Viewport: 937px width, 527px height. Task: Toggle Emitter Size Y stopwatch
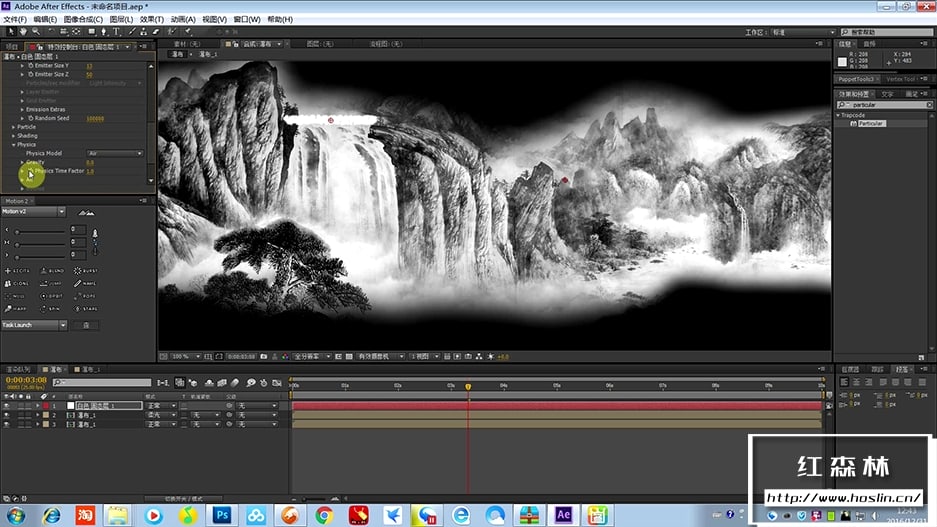coord(30,65)
